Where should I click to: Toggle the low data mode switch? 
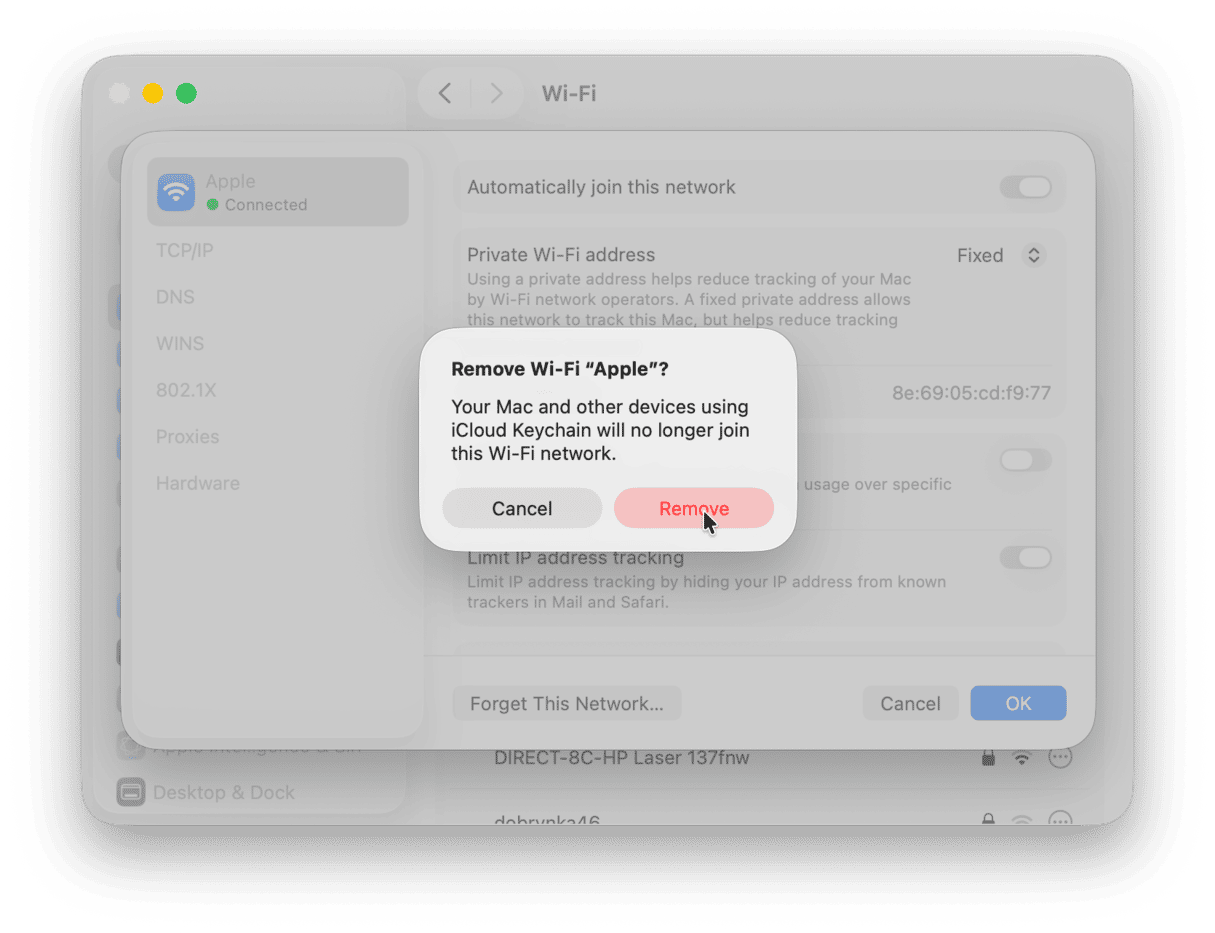coord(1026,459)
